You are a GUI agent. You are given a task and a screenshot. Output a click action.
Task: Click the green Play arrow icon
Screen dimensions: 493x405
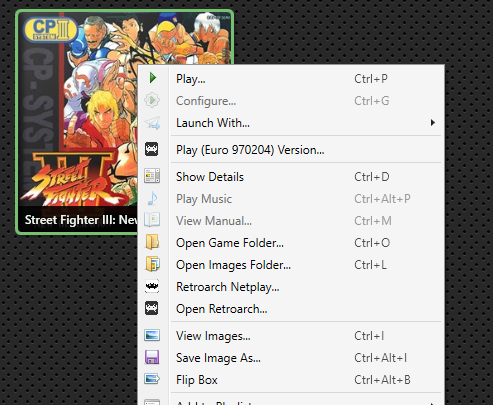tap(153, 78)
